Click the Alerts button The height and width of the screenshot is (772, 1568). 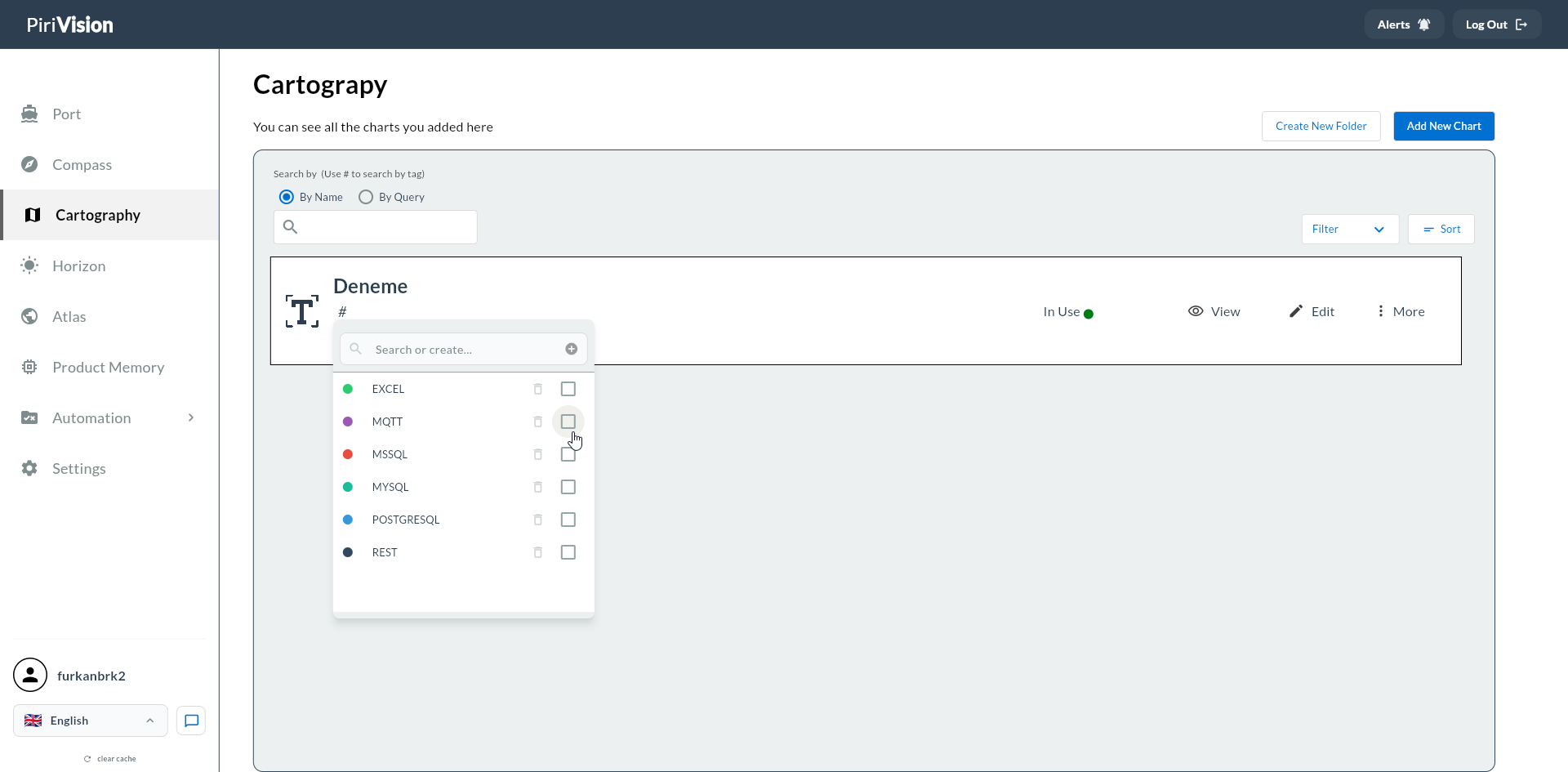click(1404, 25)
